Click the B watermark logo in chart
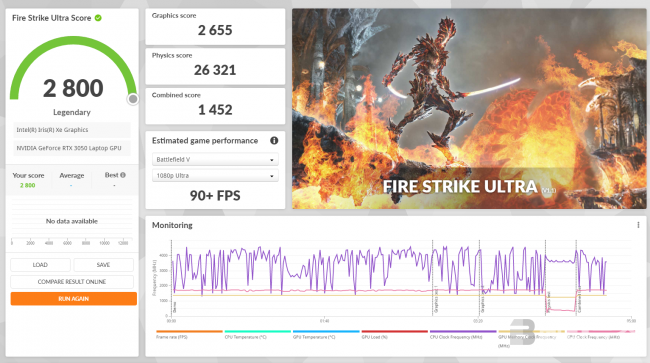 [522, 332]
